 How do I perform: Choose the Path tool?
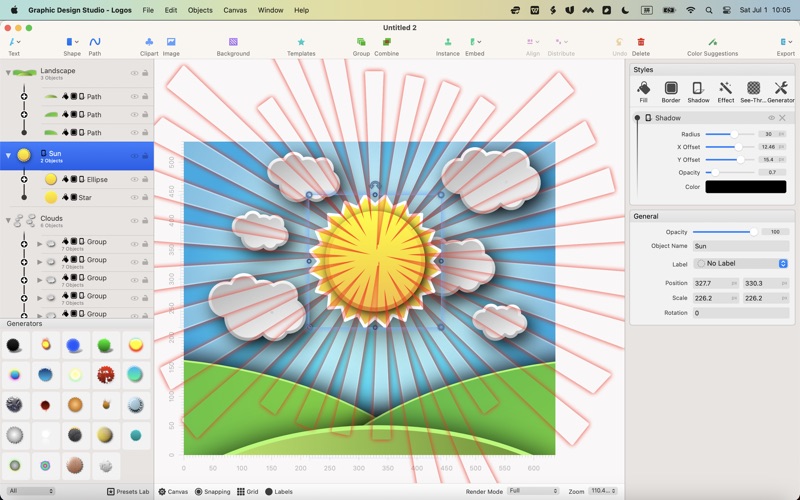[x=95, y=46]
